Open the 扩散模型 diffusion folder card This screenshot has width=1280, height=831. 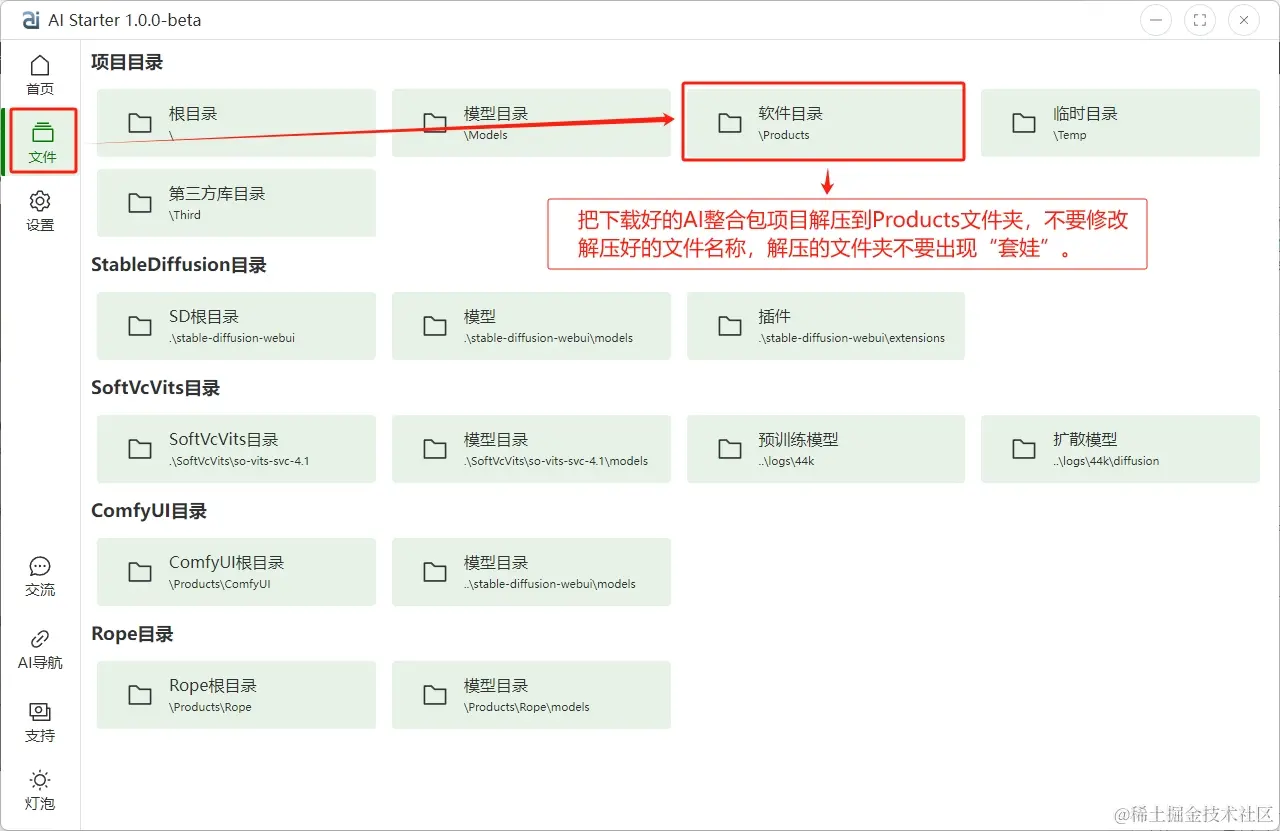point(1119,448)
